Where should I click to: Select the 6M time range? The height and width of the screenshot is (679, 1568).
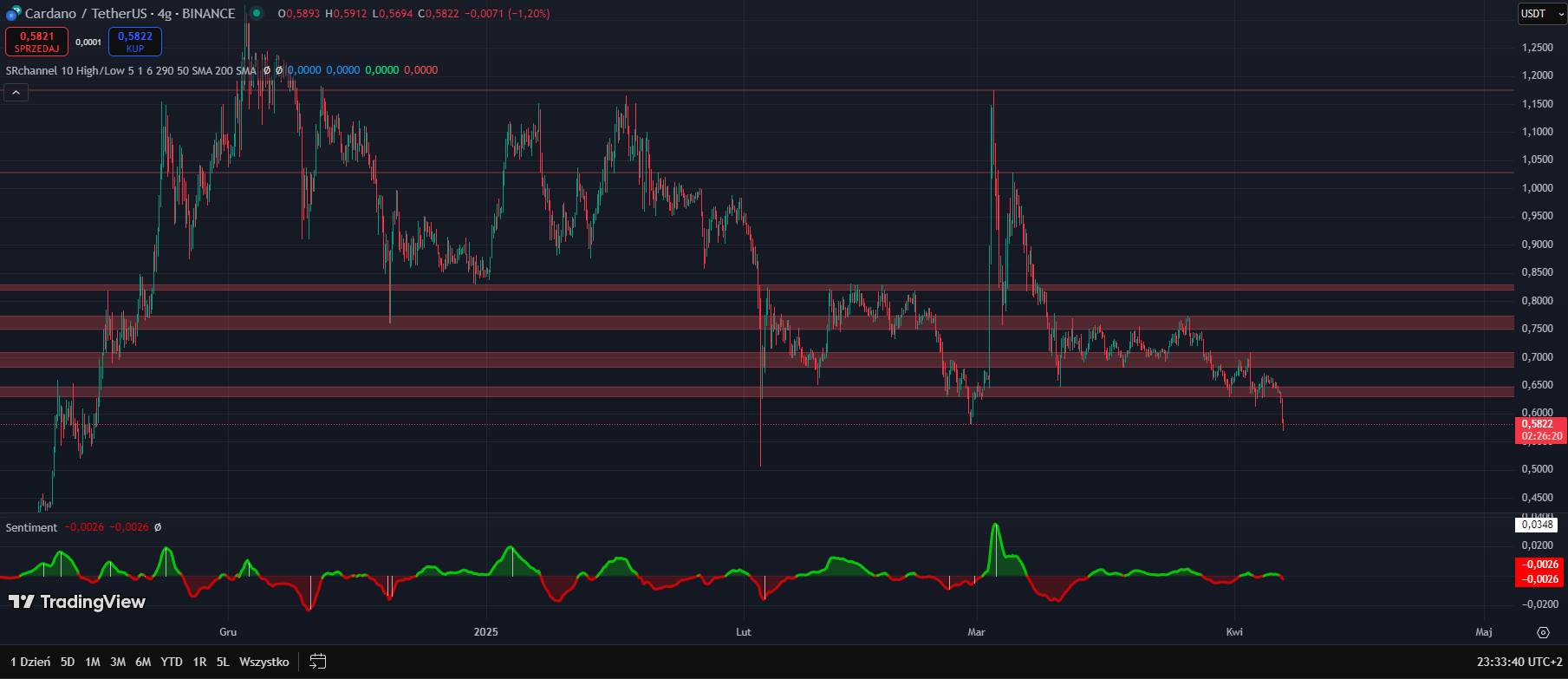[143, 662]
